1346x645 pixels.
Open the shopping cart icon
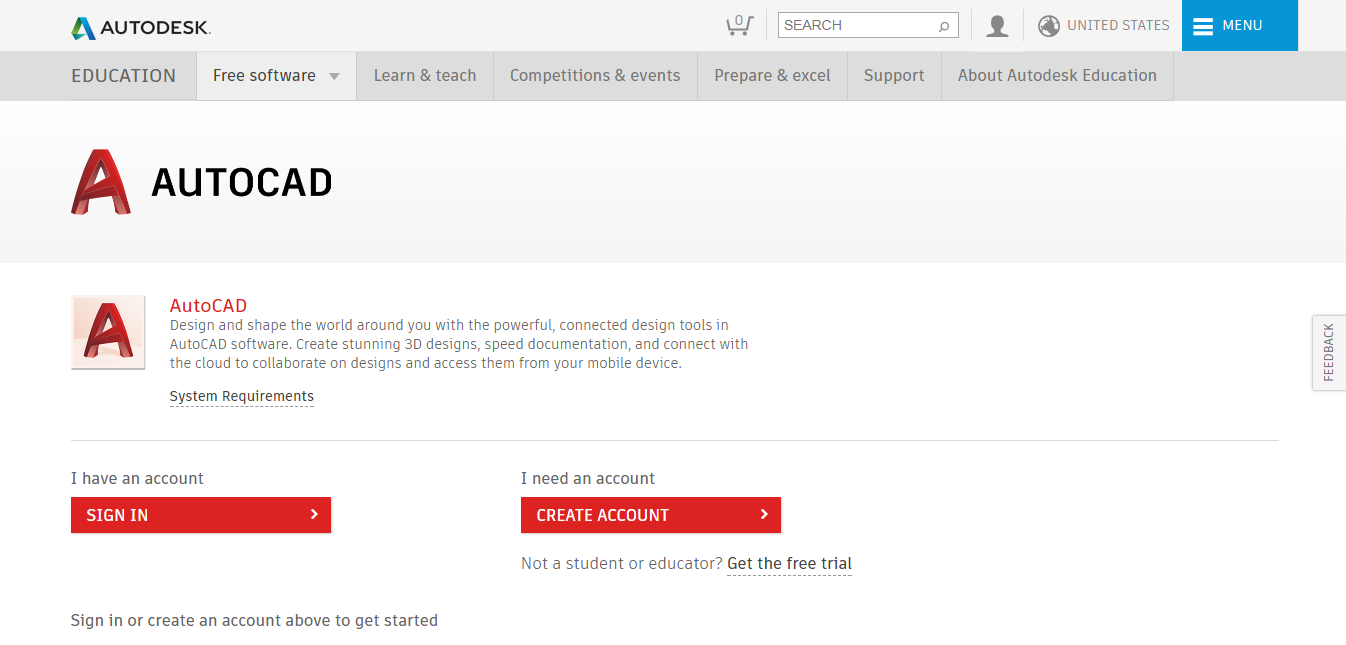pyautogui.click(x=739, y=25)
